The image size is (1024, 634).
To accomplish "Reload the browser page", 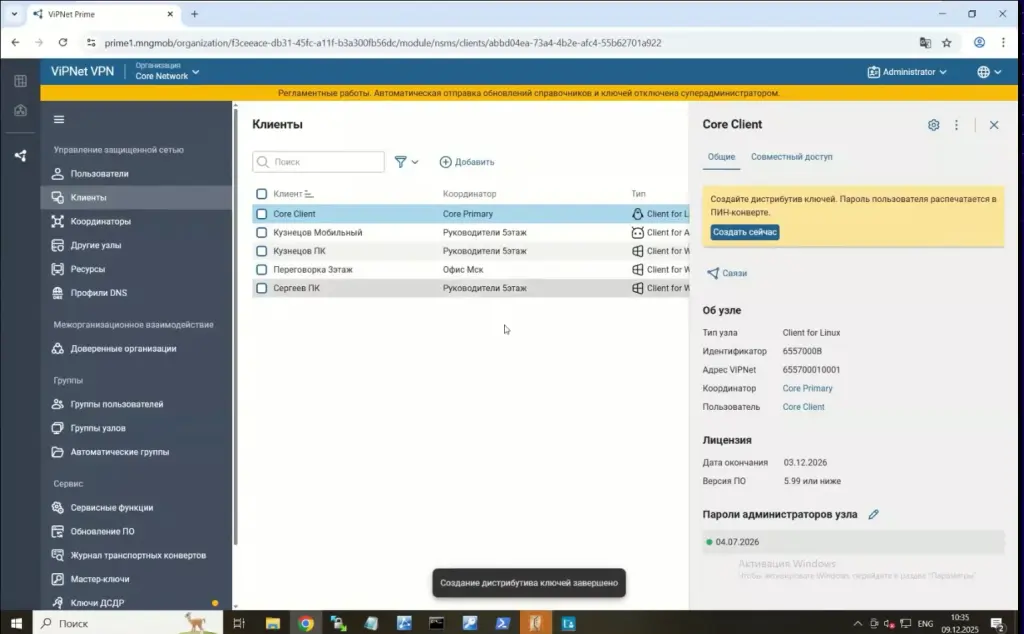I will point(63,42).
